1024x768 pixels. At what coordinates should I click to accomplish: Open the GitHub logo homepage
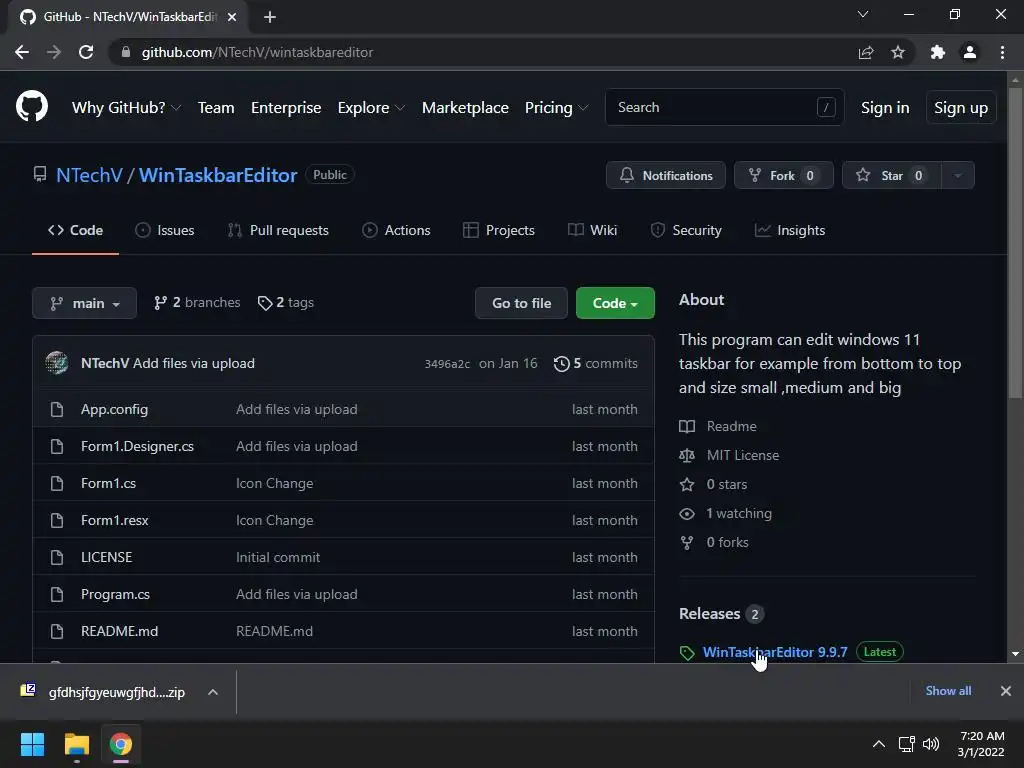32,107
